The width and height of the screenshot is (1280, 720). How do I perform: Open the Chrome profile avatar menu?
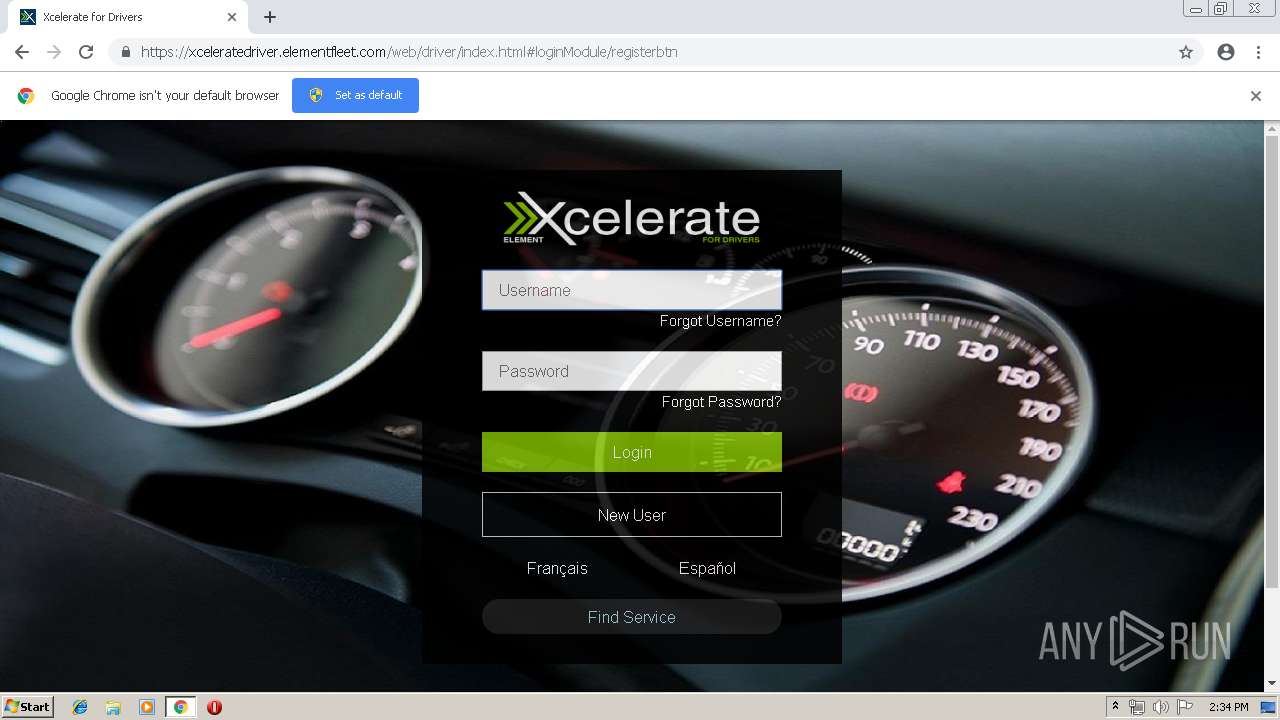coord(1226,52)
